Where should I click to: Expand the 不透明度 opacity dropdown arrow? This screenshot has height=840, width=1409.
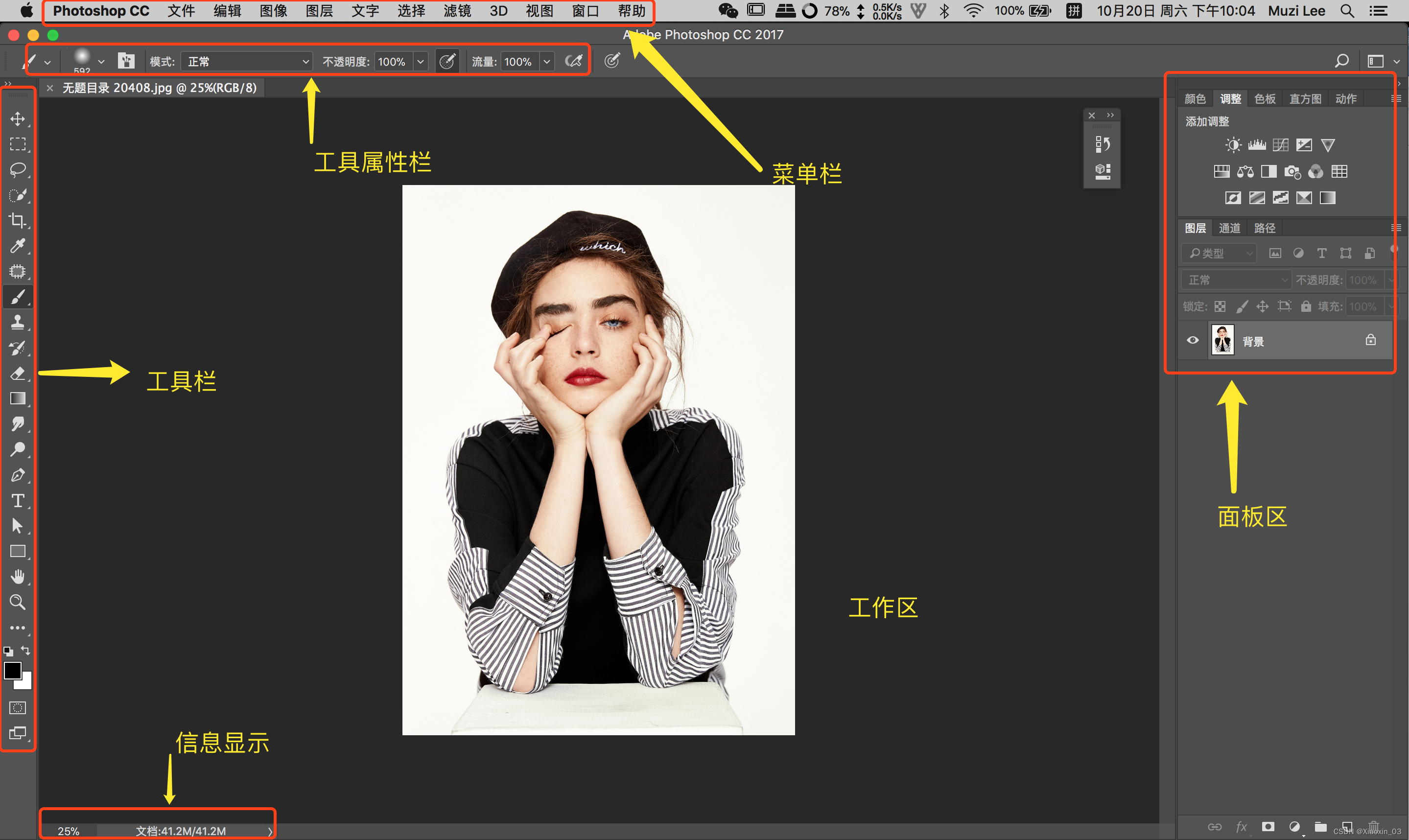[x=421, y=61]
